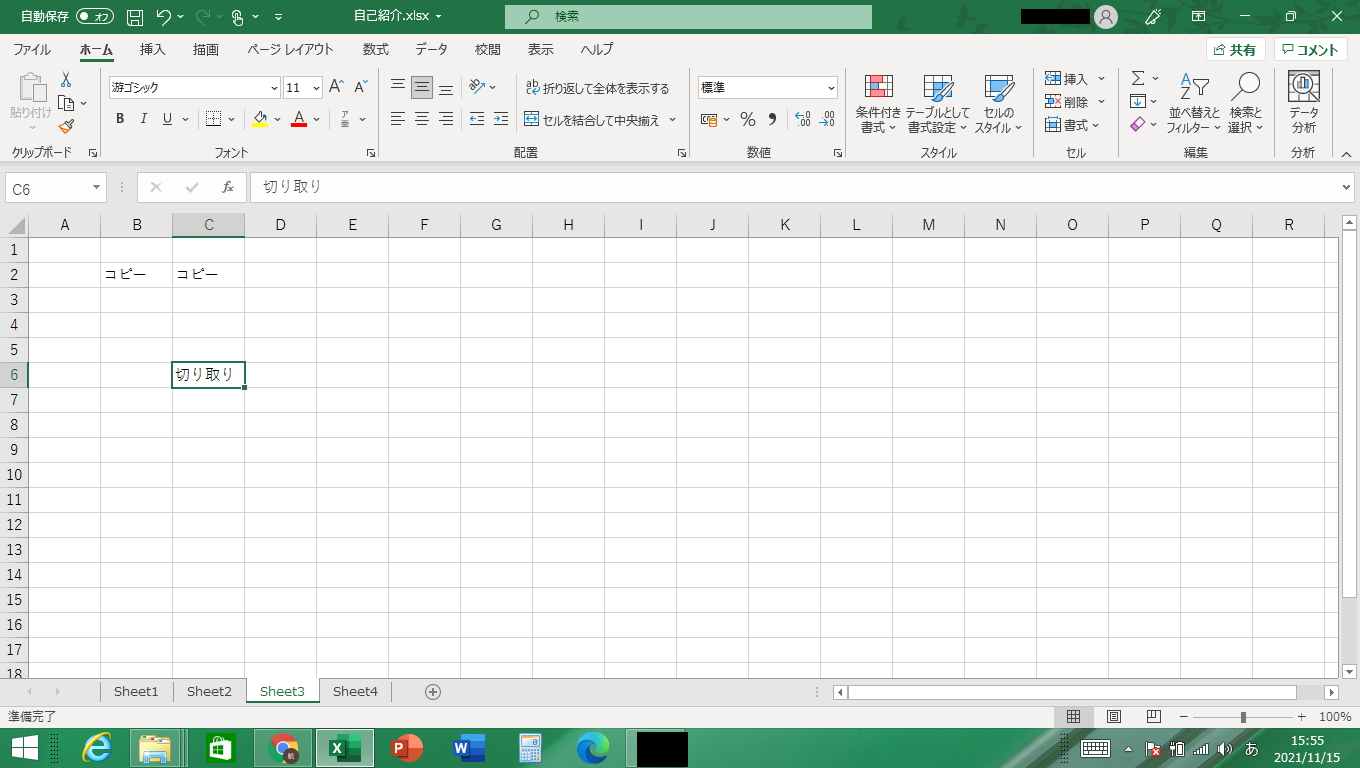This screenshot has height=768, width=1360.
Task: Click the Cut scissors icon
Action: (66, 80)
